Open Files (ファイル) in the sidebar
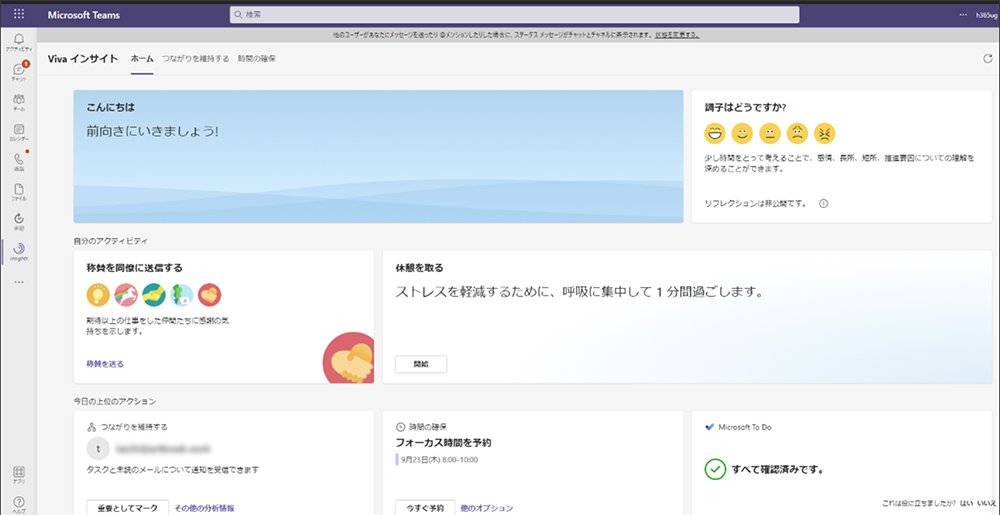The image size is (1000, 515). tap(18, 192)
